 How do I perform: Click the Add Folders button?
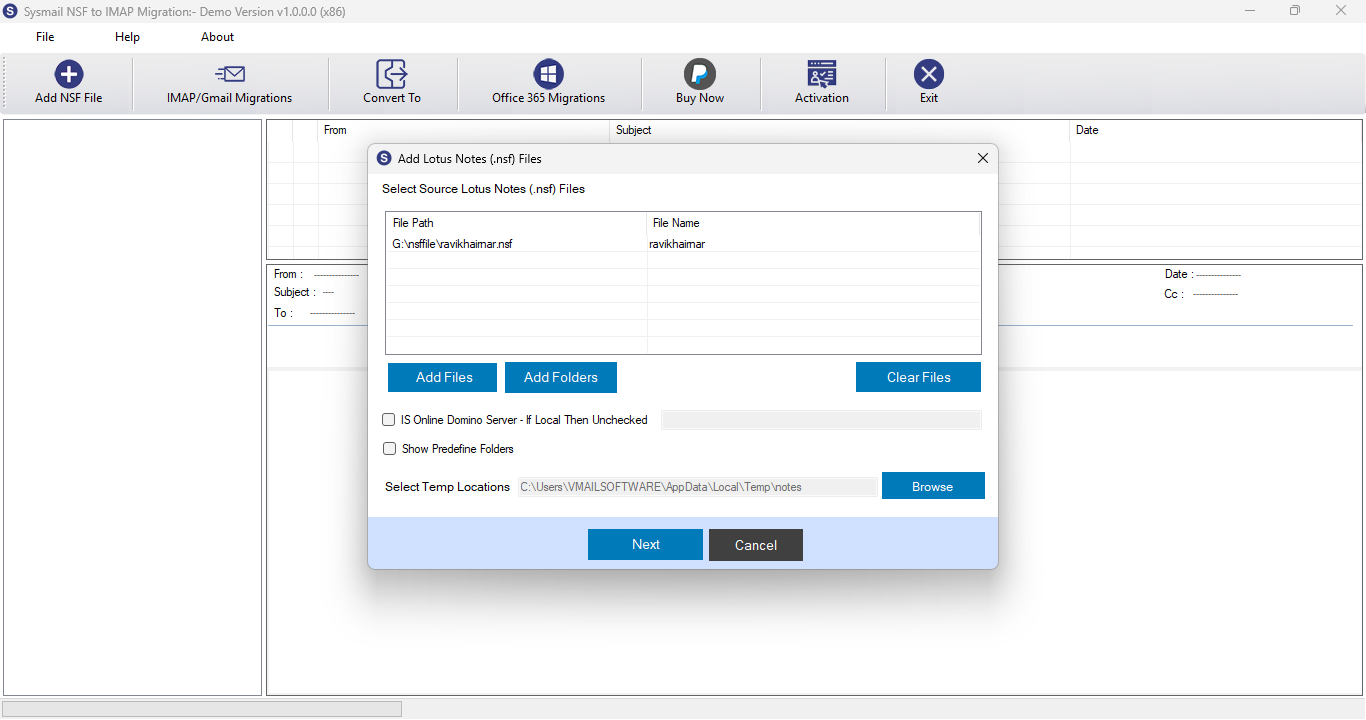(561, 377)
